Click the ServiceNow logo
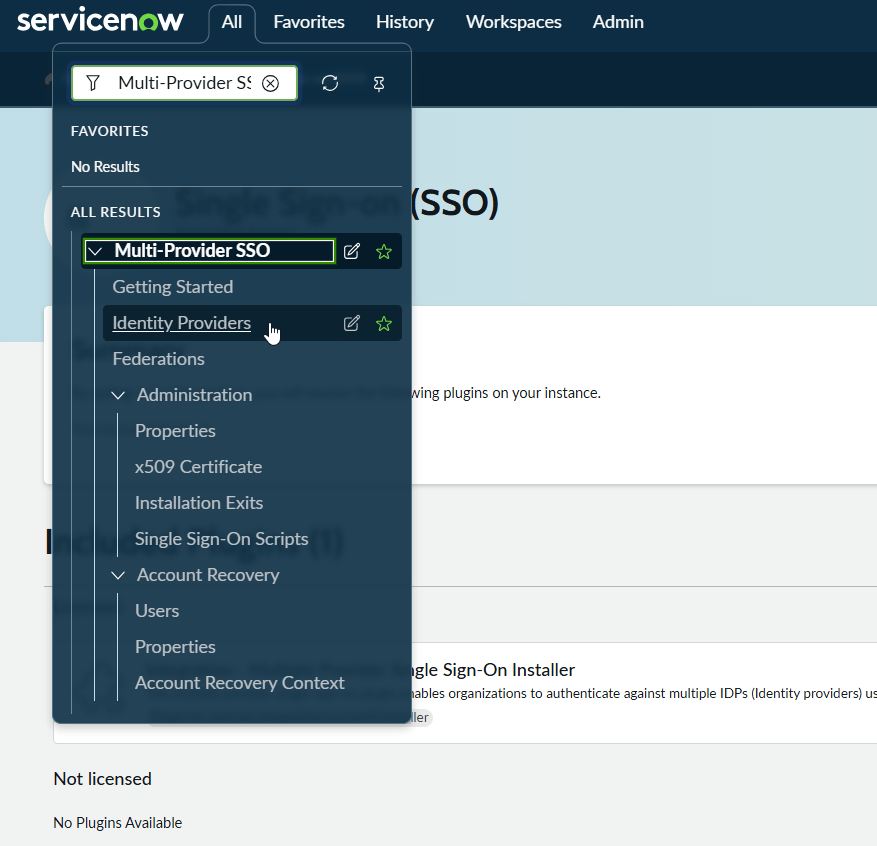The width and height of the screenshot is (877, 846). [100, 21]
